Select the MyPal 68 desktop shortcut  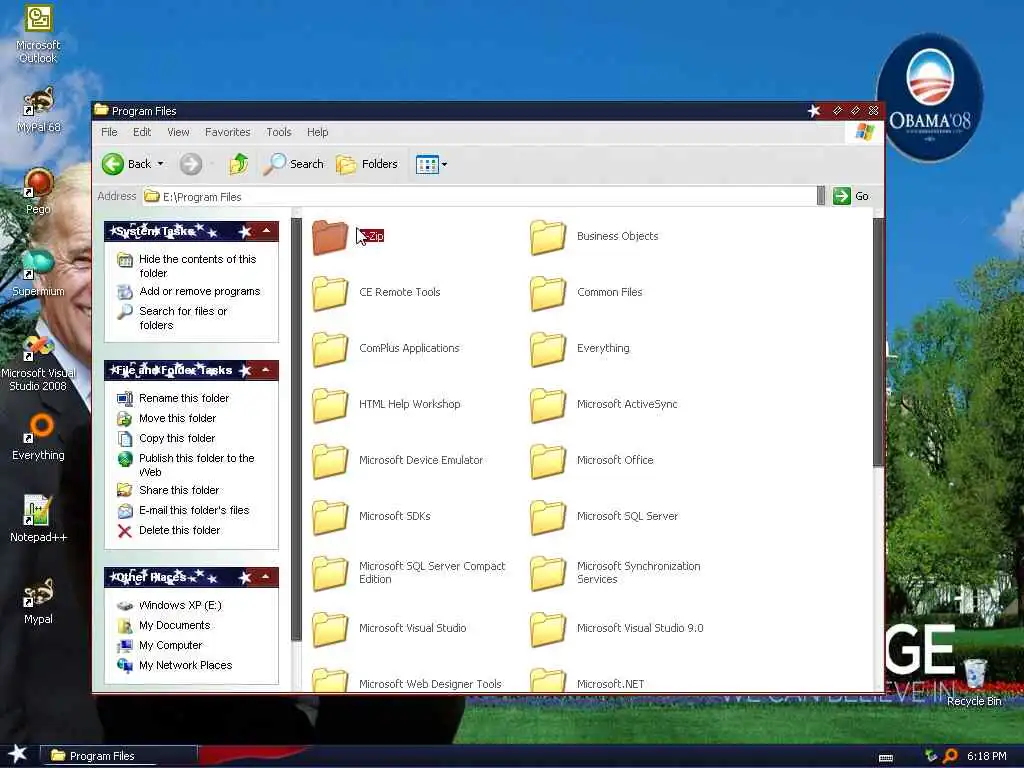39,110
